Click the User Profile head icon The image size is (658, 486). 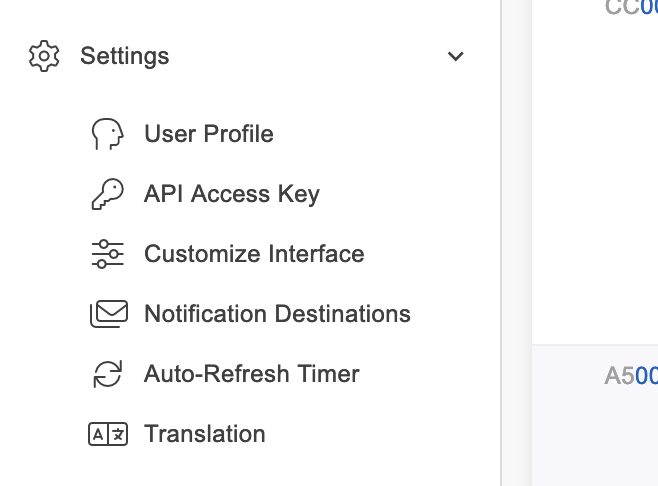coord(107,134)
